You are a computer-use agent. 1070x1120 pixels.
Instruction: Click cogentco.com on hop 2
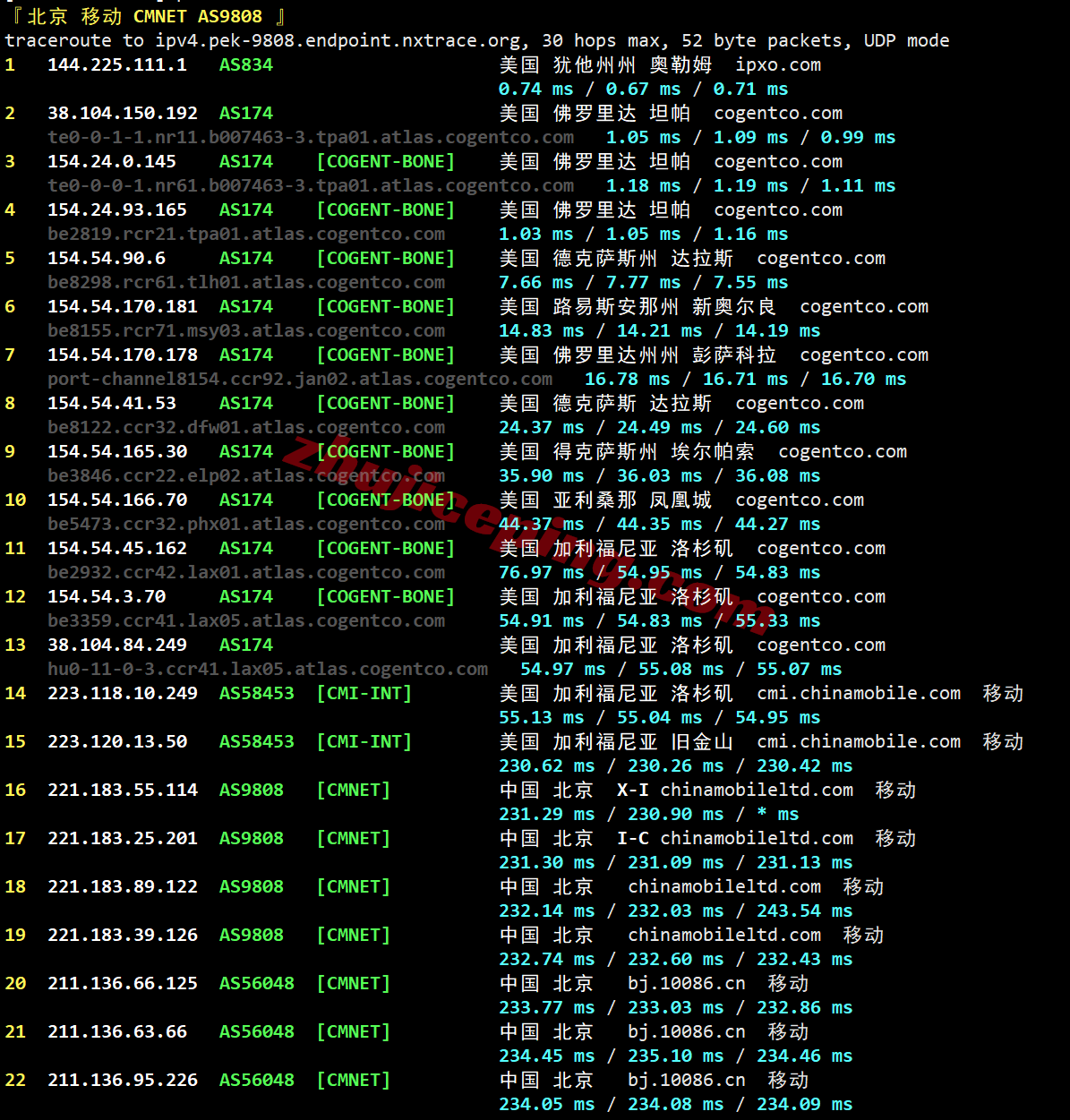pos(777,113)
